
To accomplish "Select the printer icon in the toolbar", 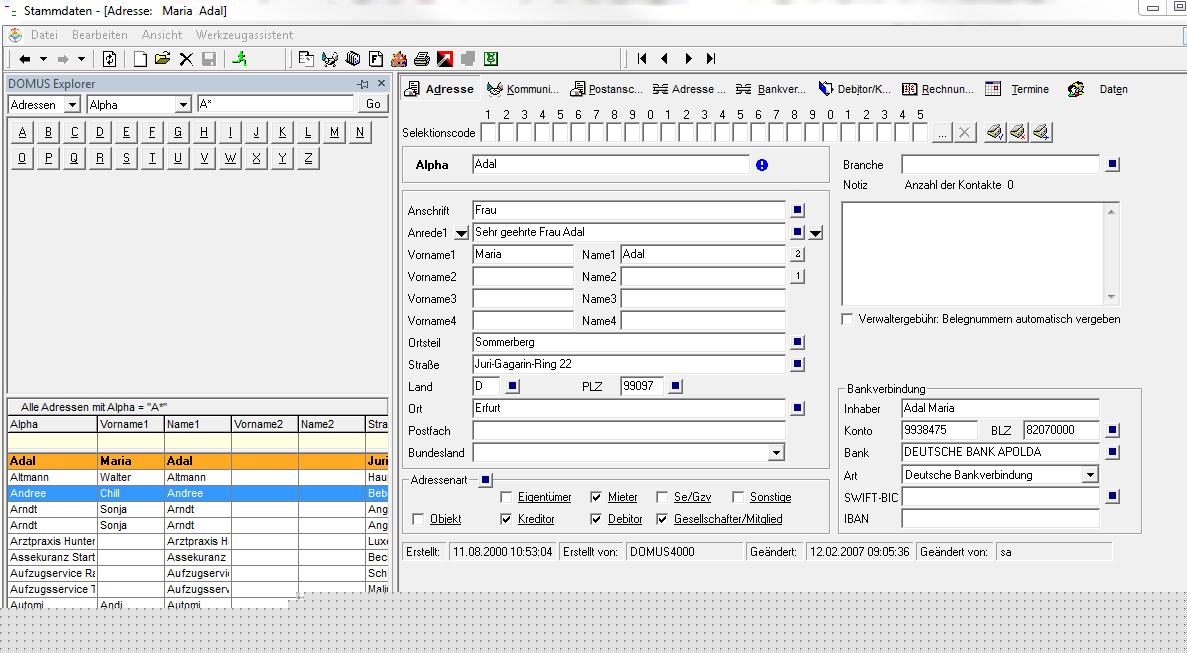I will (x=420, y=58).
